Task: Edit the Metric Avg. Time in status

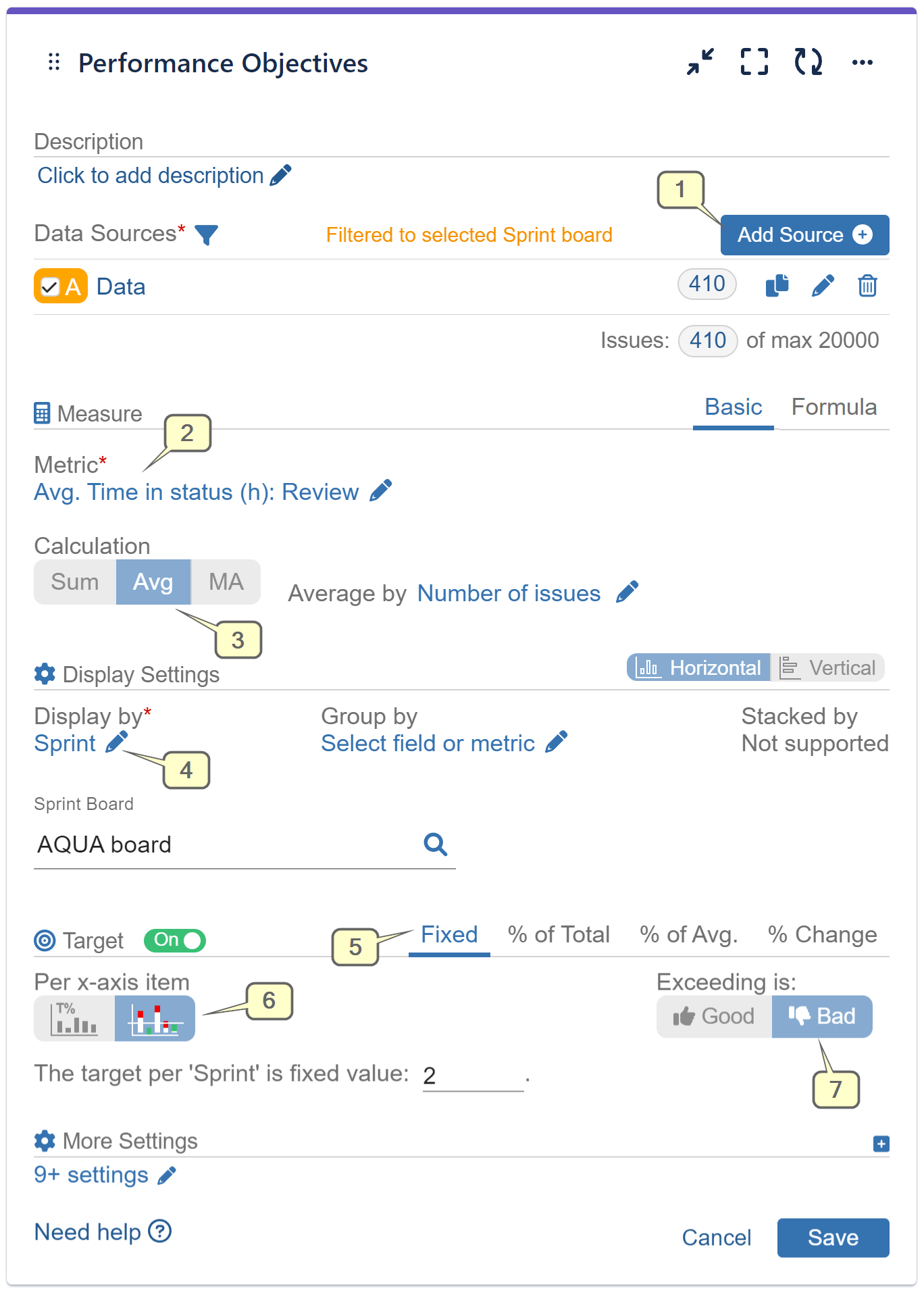Action: (x=381, y=491)
